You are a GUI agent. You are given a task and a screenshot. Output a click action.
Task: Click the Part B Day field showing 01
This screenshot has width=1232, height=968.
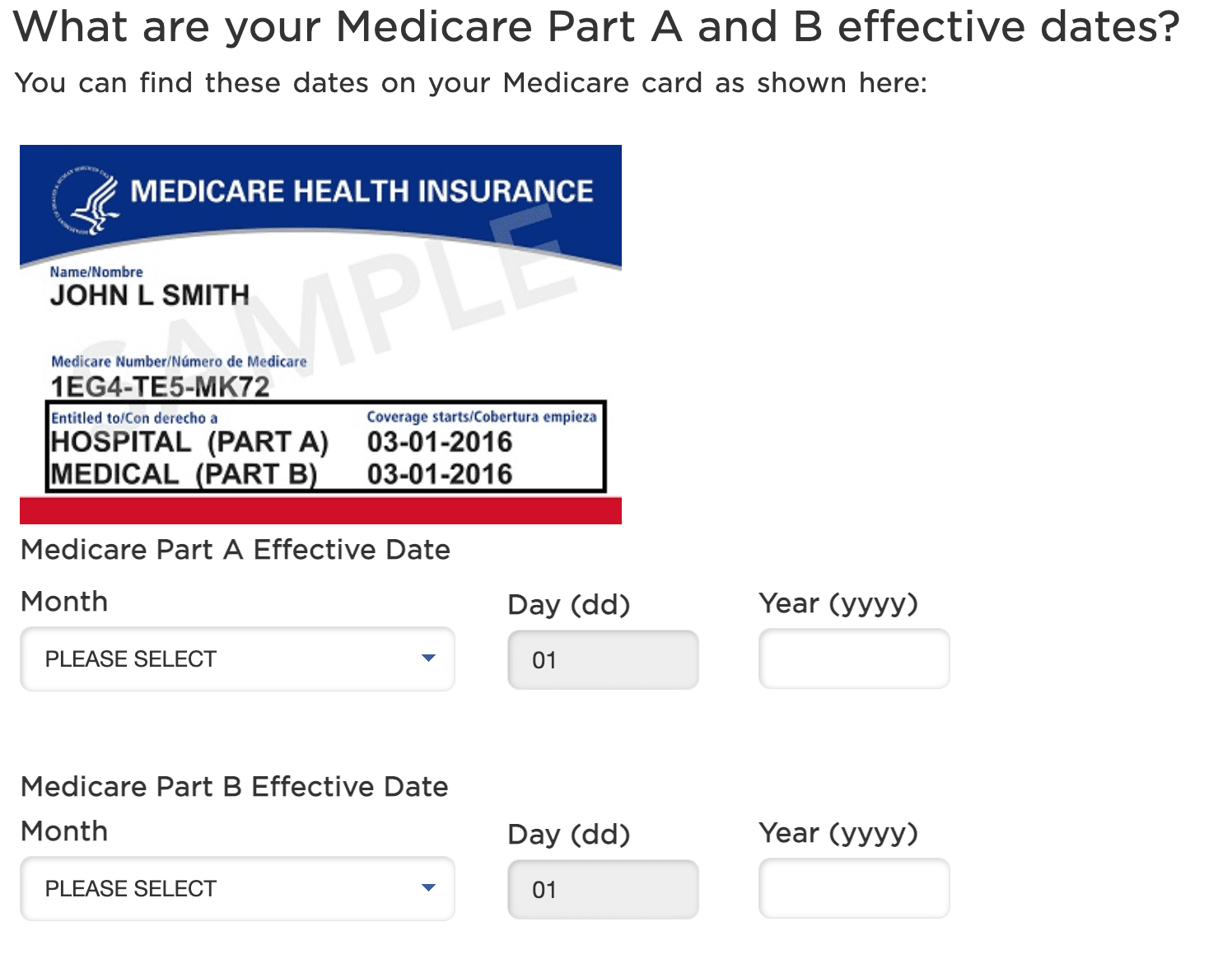[x=603, y=889]
